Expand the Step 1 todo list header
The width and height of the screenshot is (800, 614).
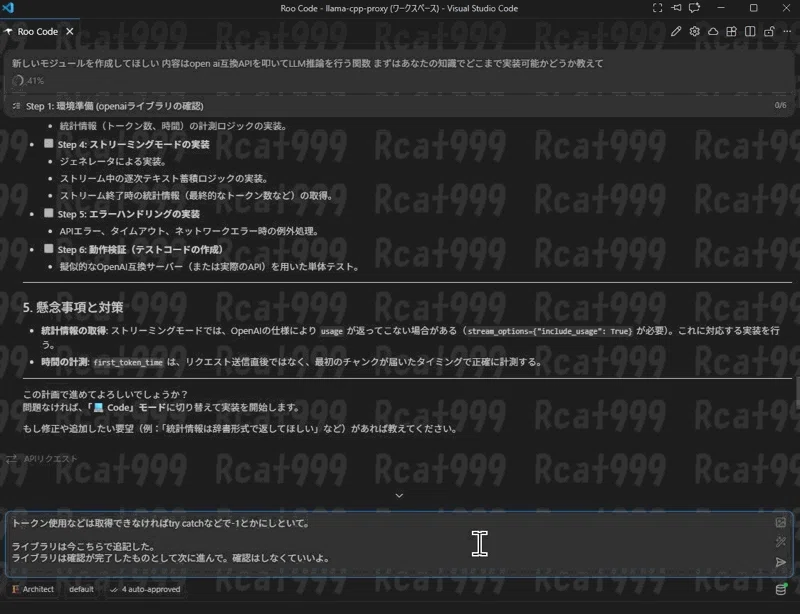pos(399,106)
